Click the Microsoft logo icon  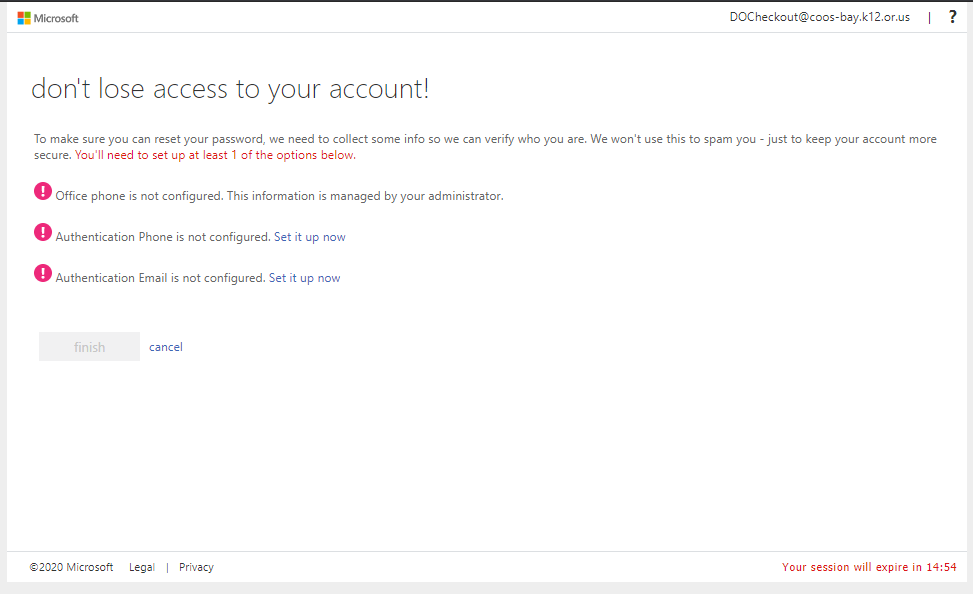point(24,18)
